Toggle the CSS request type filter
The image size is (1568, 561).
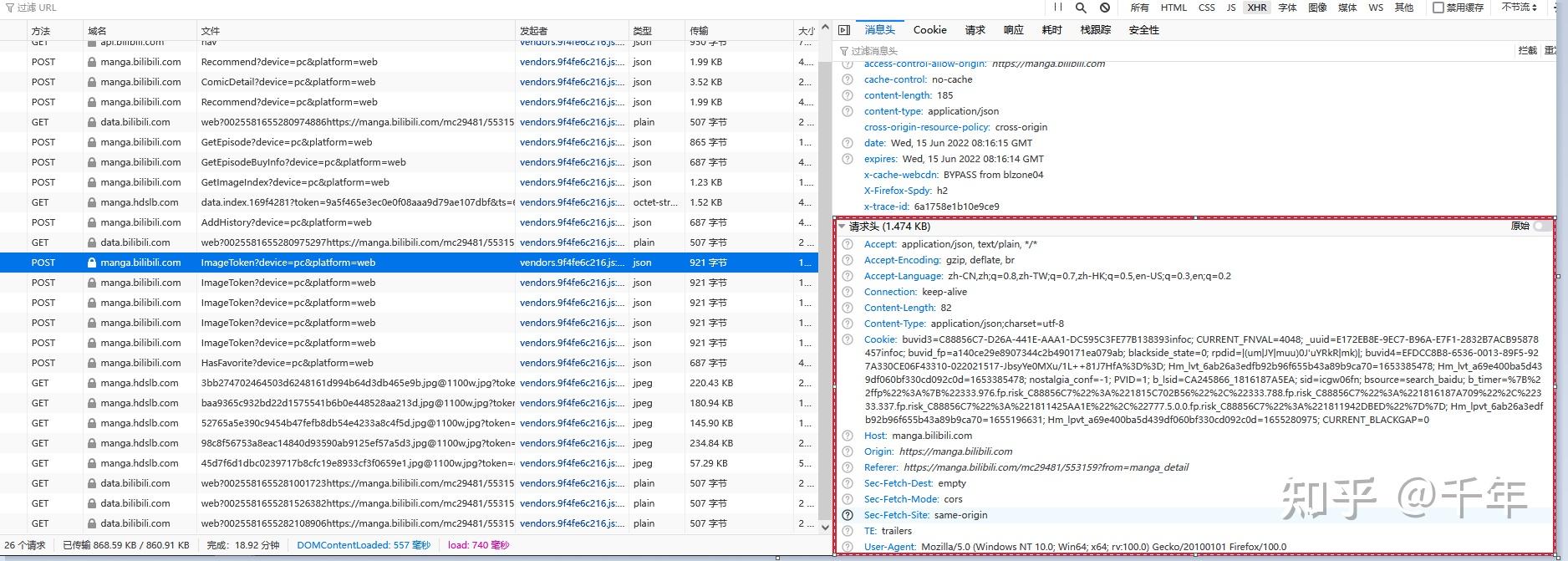(1207, 8)
